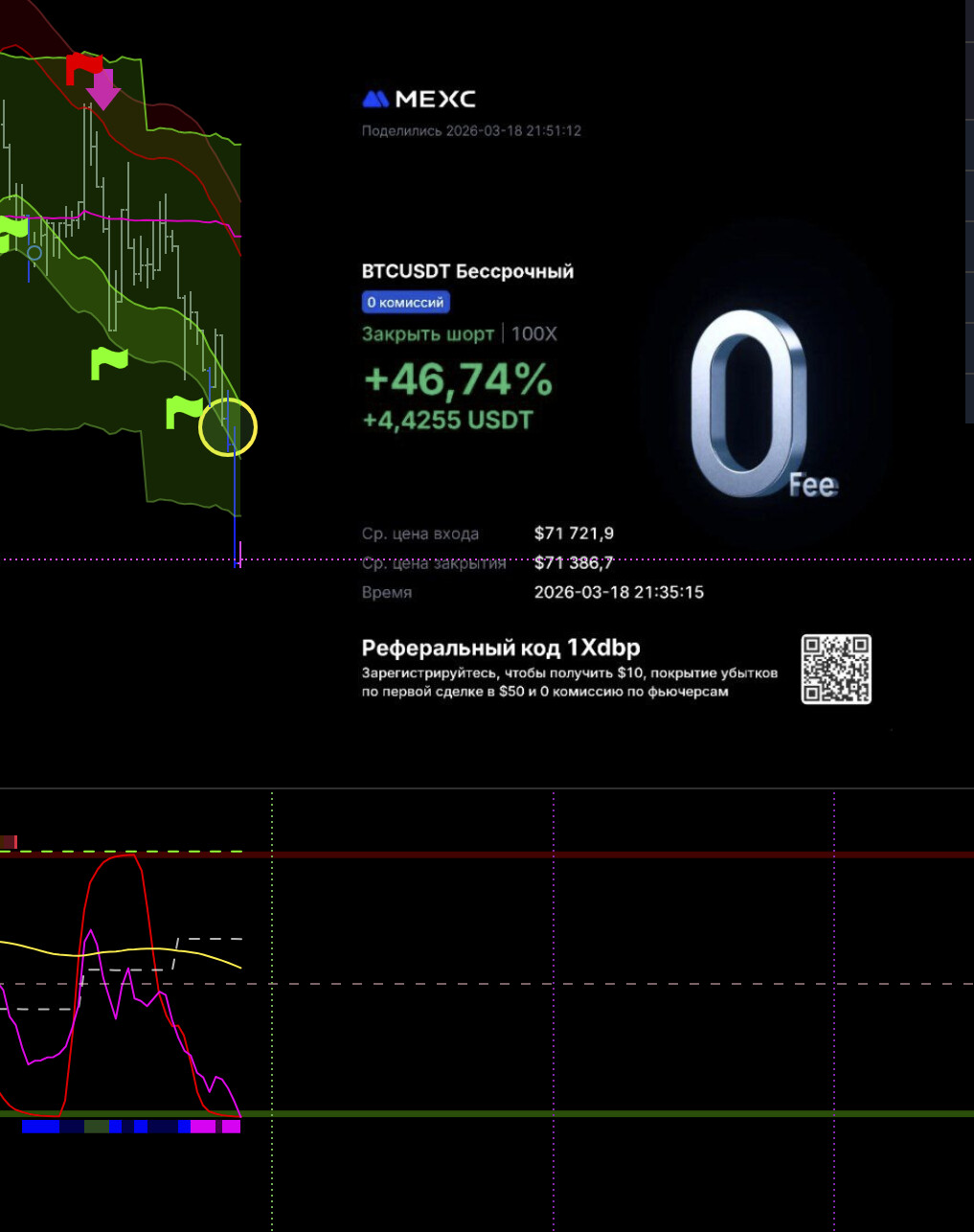Click the MEXC logo on share card
Viewport: 974px width, 1232px height.
[x=419, y=99]
